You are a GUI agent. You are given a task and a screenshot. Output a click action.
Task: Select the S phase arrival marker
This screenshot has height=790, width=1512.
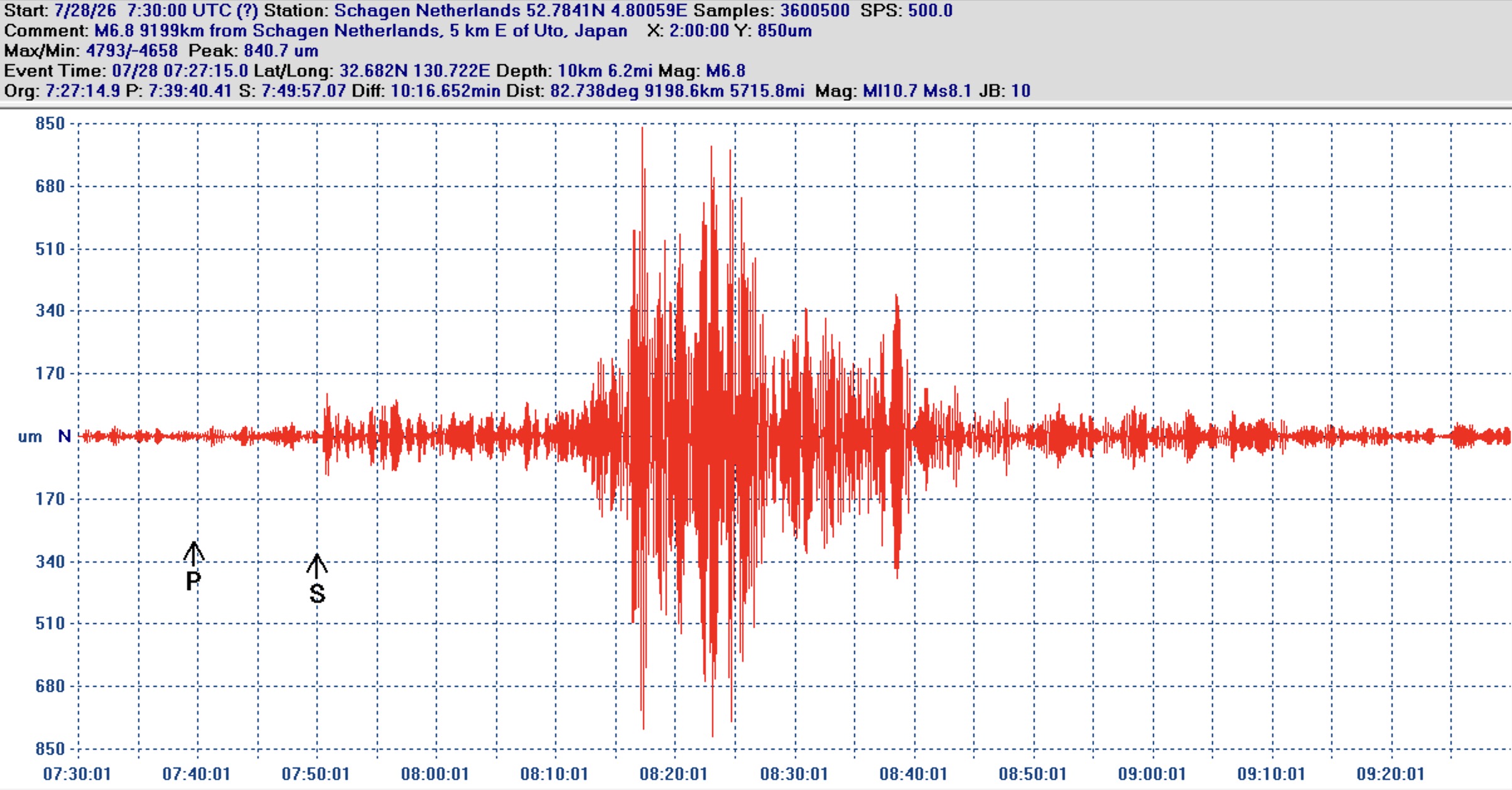click(317, 579)
